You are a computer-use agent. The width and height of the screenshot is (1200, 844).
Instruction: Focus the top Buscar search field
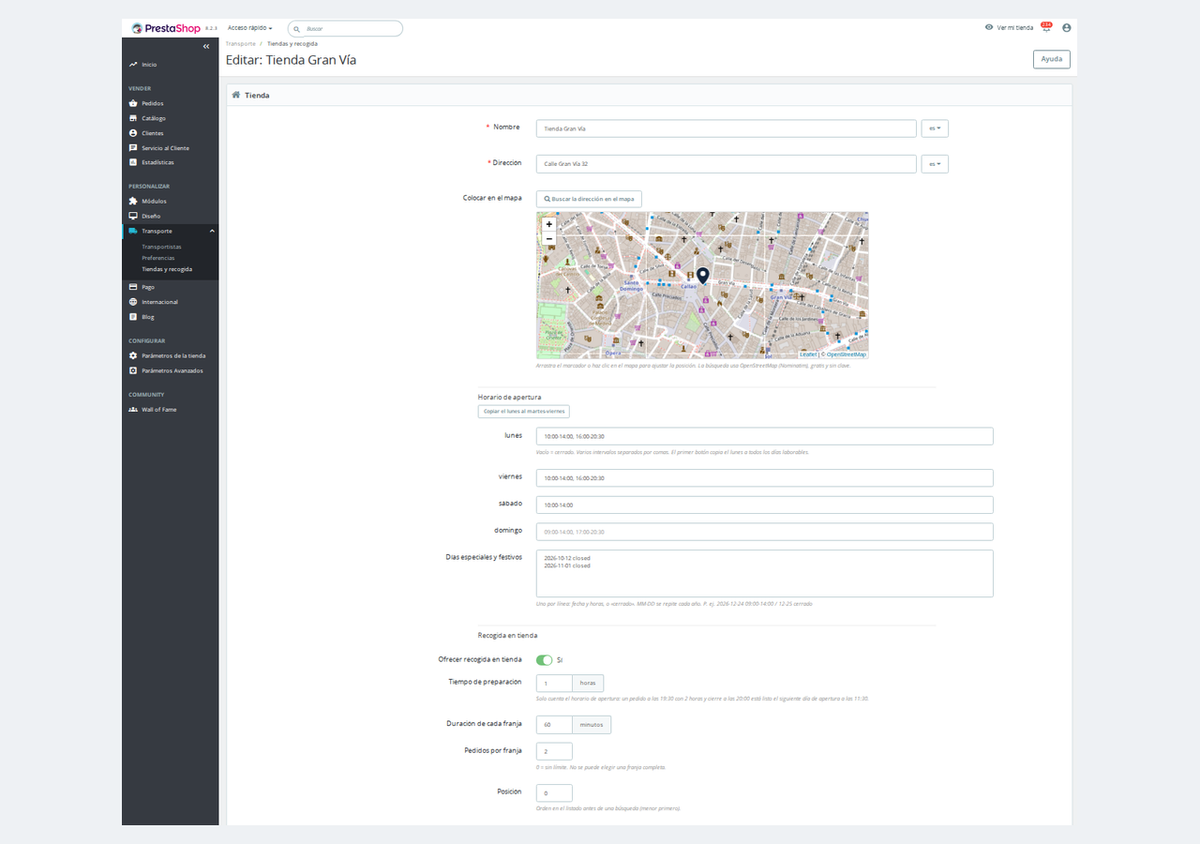[x=345, y=29]
